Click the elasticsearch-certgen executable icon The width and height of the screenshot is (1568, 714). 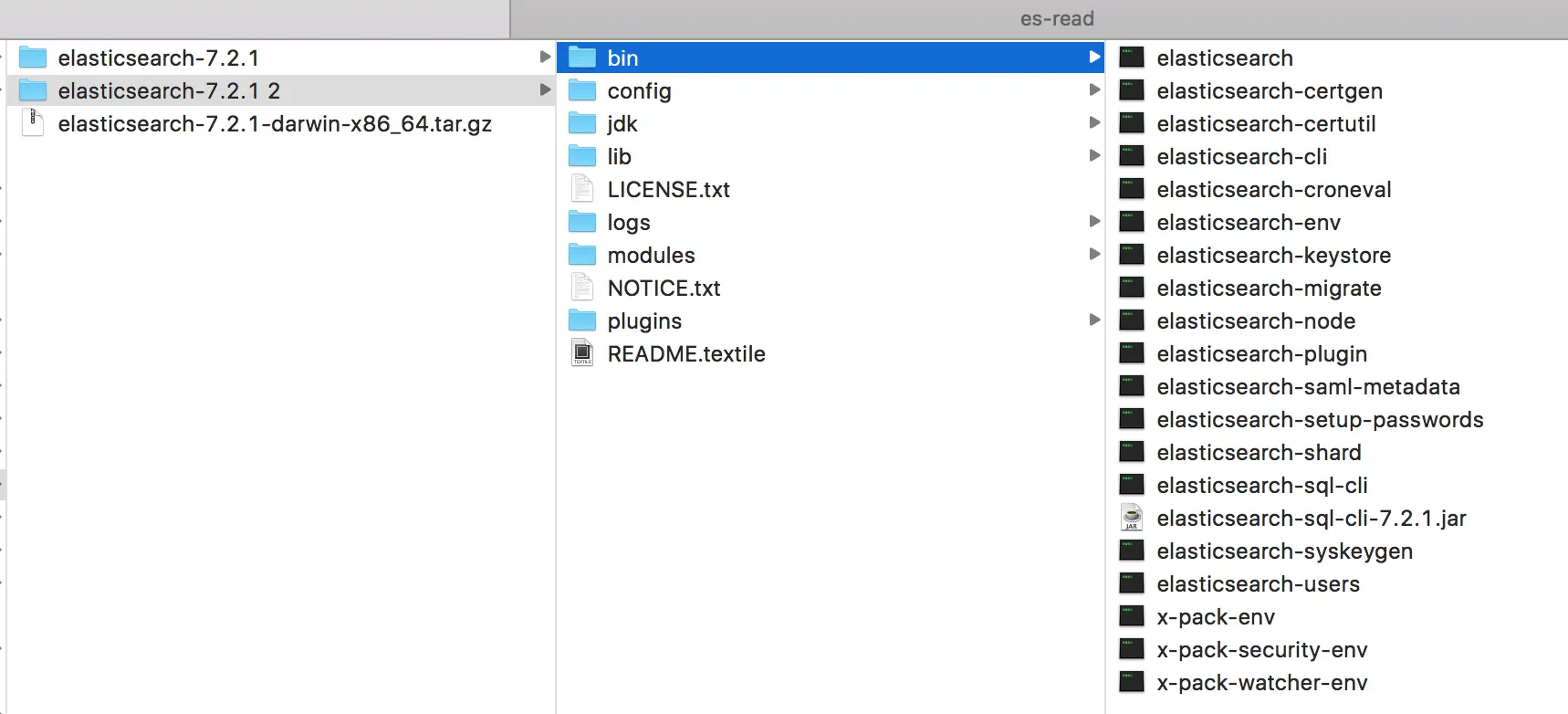[x=1132, y=90]
